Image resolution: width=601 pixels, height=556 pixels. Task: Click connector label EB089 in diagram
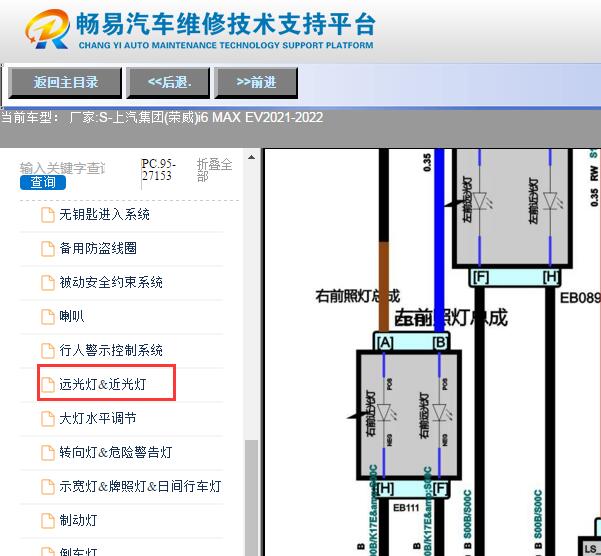coord(580,298)
